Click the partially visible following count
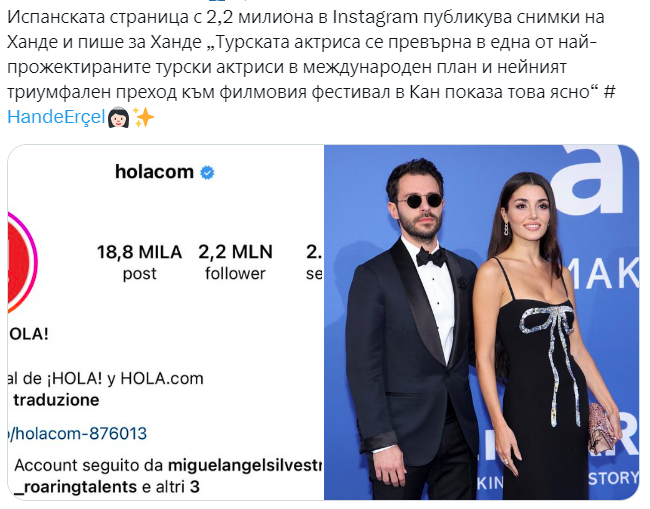650x509 pixels. coord(314,262)
